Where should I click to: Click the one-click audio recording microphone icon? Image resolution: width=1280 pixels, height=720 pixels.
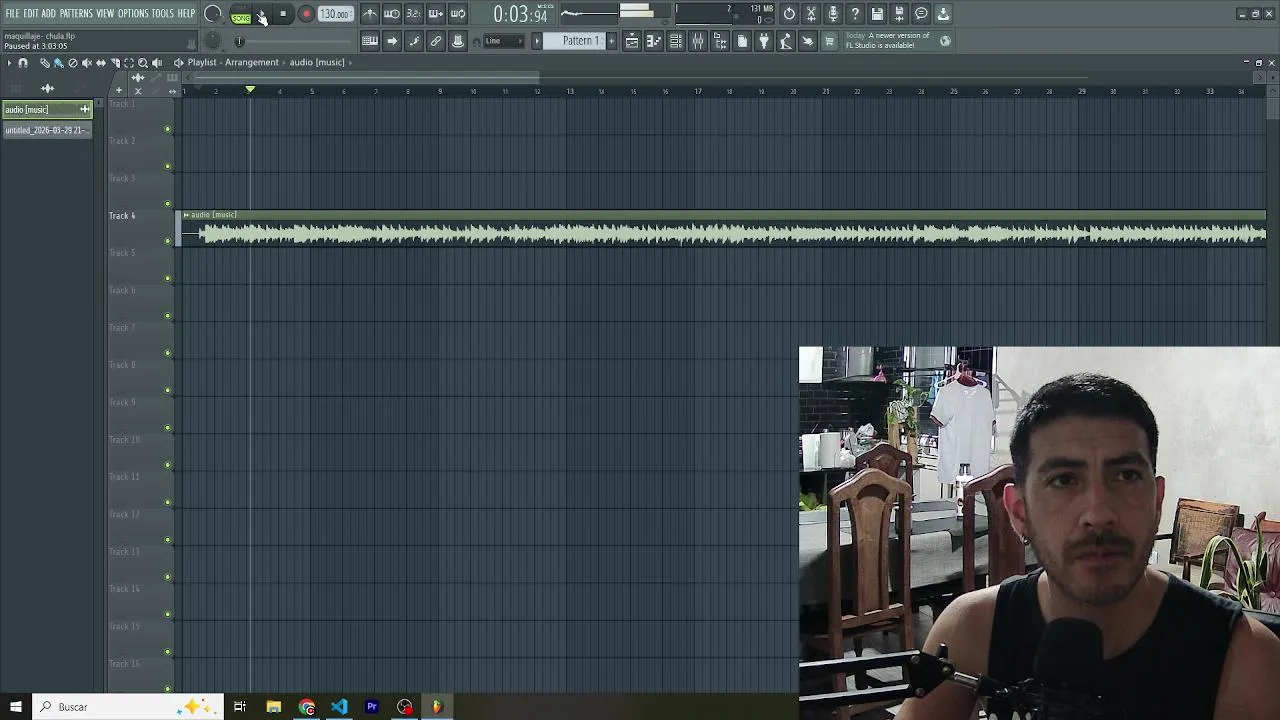tap(833, 14)
